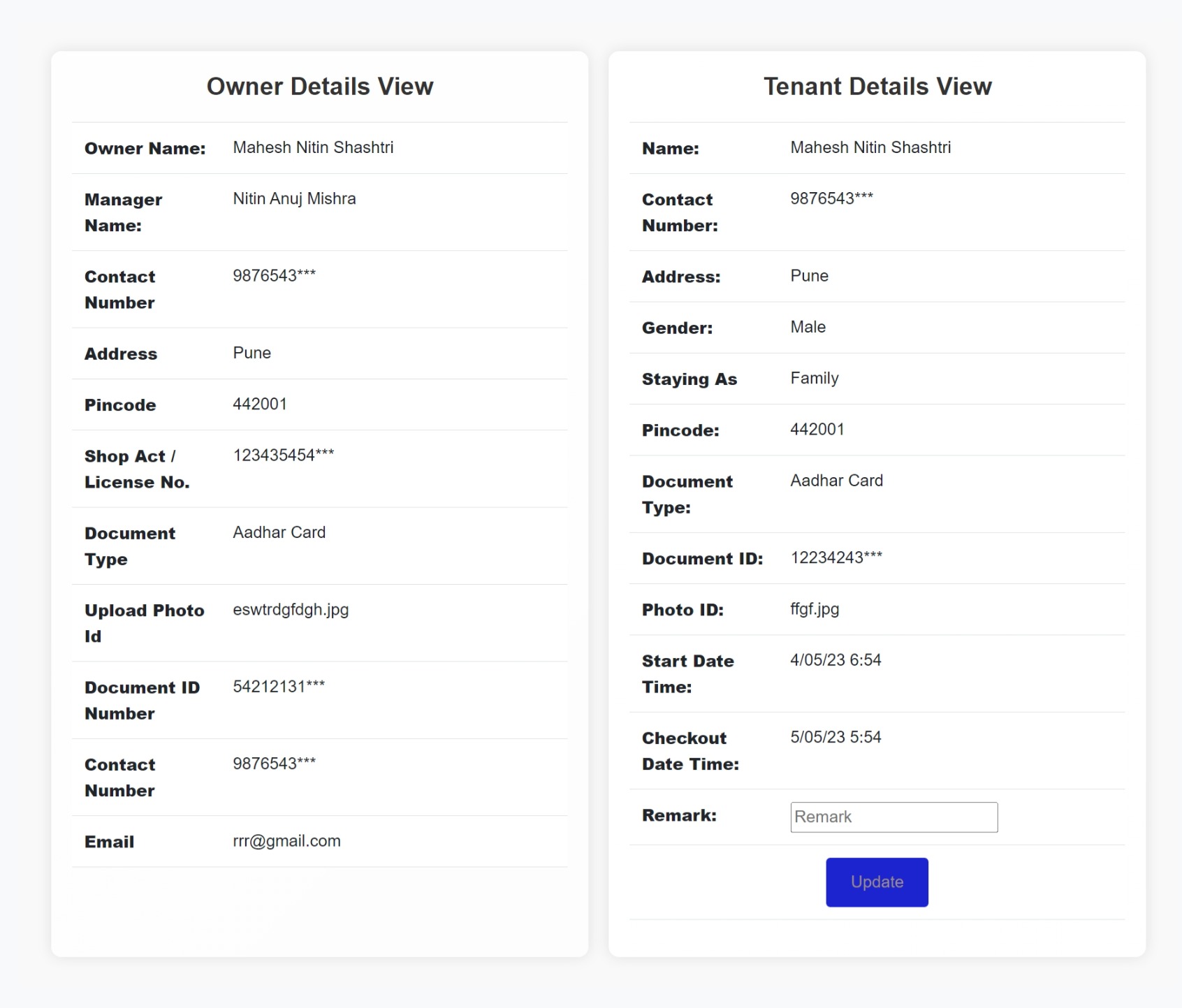Select the checkout date 5/05/23 5:54
This screenshot has width=1182, height=1008.
pos(836,738)
